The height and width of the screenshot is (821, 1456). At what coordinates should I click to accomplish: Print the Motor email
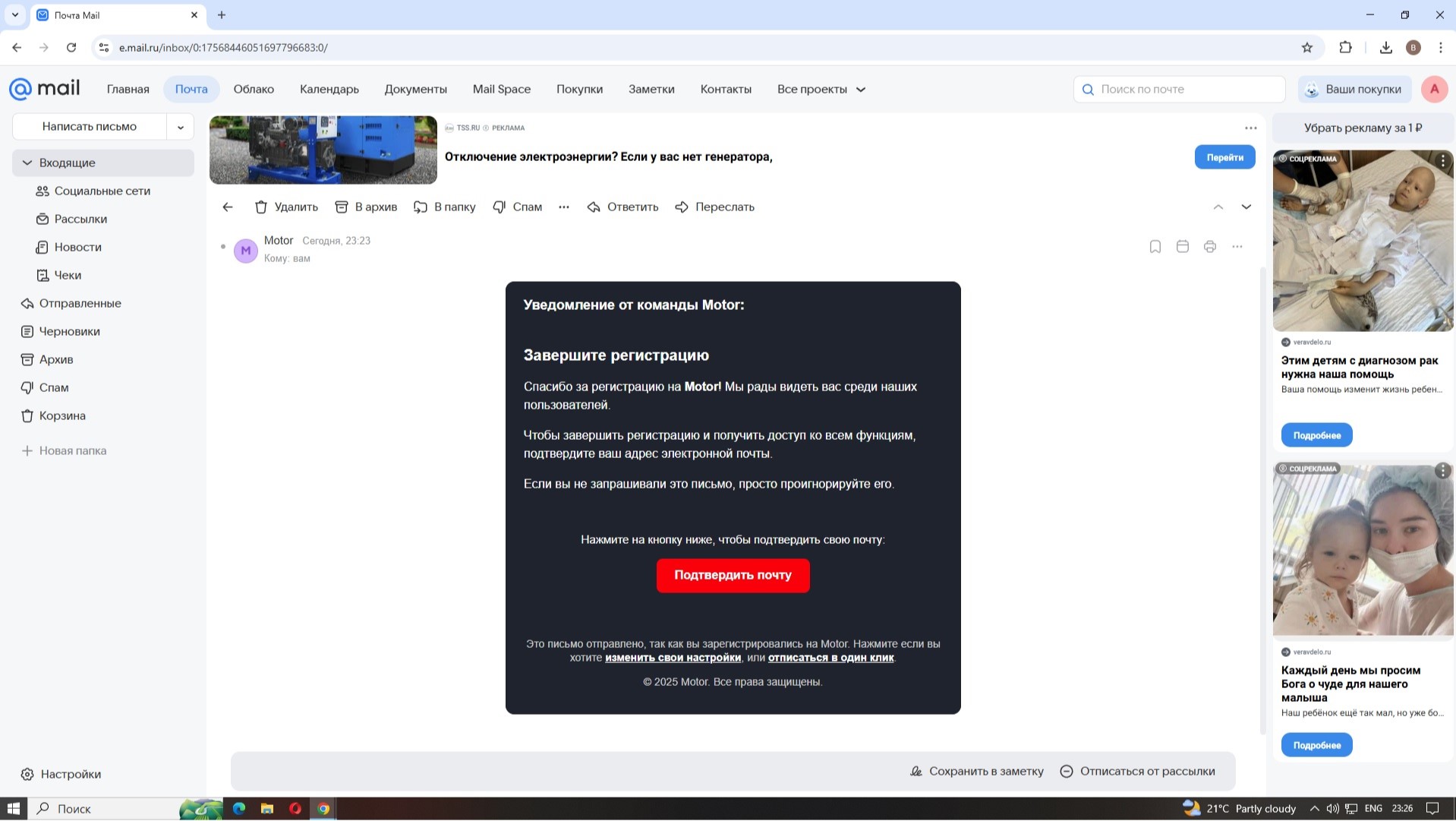1210,246
